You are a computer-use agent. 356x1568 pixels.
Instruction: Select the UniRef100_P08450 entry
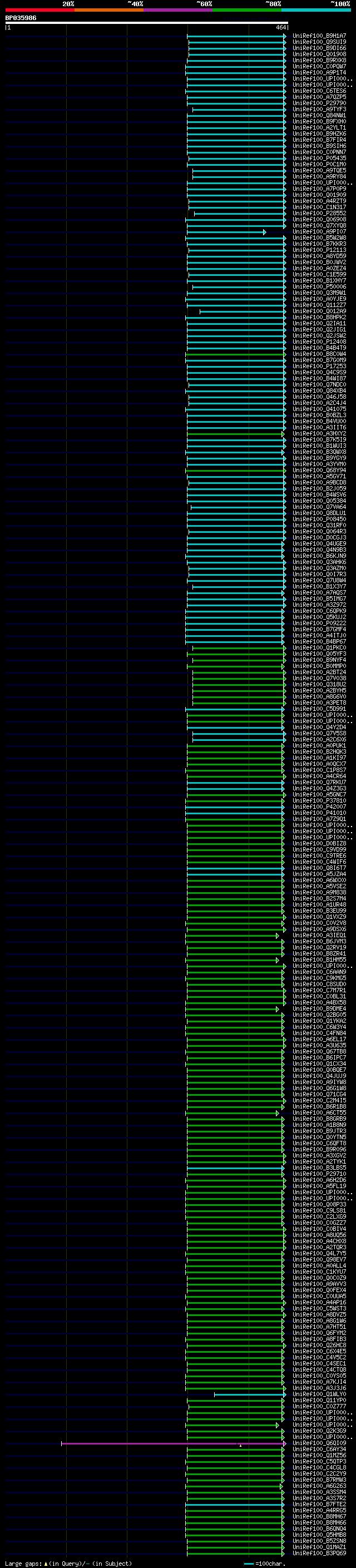pos(319,519)
